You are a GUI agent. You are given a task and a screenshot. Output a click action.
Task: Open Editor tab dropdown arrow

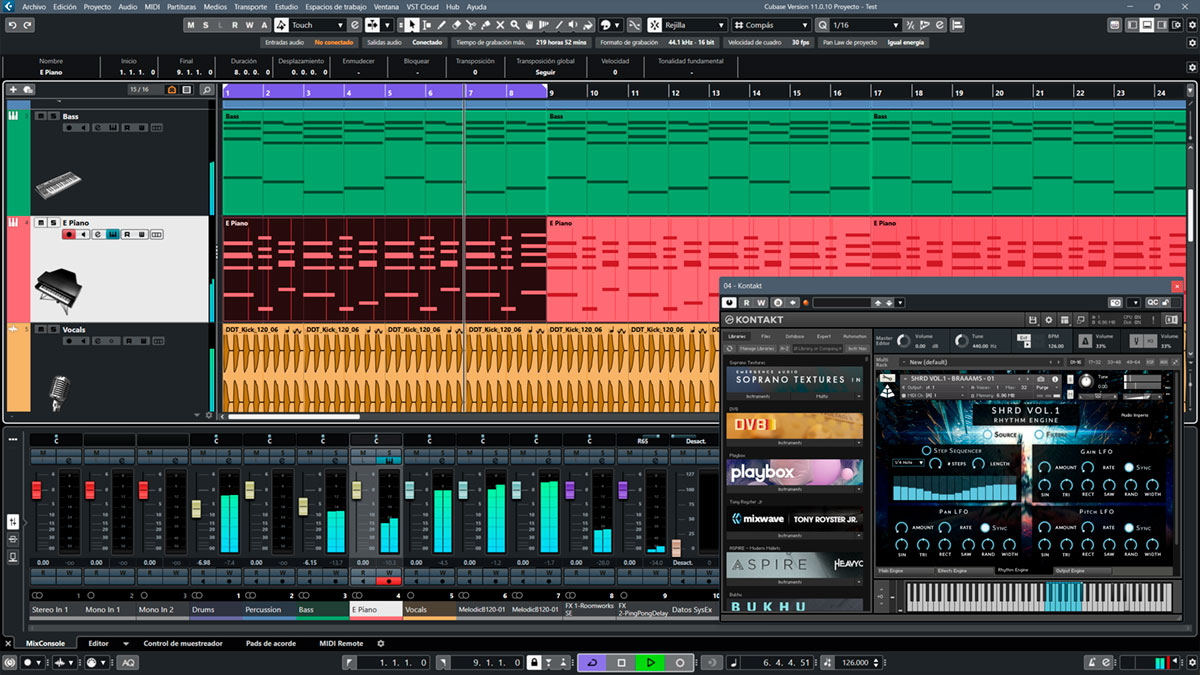pos(126,644)
